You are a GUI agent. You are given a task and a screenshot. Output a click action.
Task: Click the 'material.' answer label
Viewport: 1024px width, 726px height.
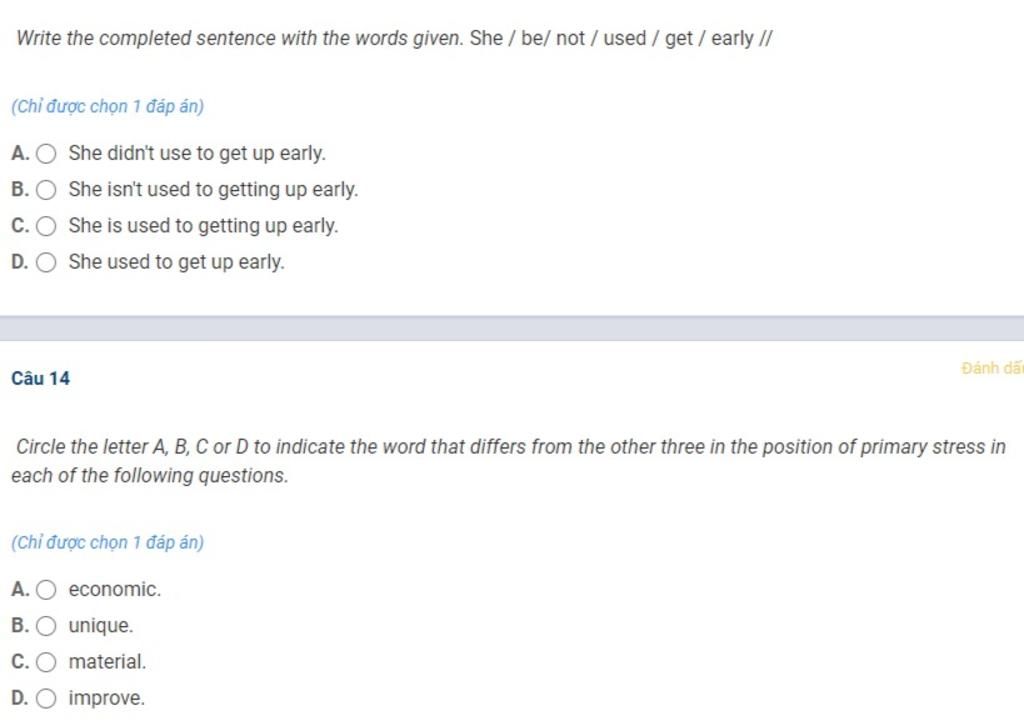(x=107, y=661)
